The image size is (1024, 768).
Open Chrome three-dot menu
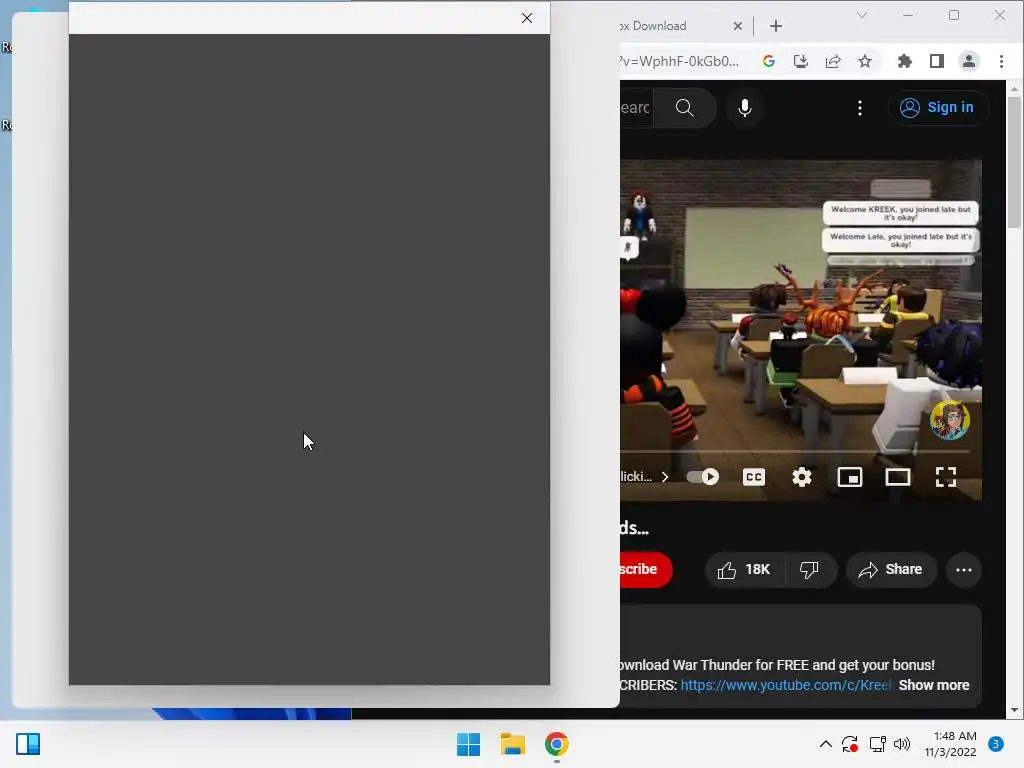[1001, 61]
